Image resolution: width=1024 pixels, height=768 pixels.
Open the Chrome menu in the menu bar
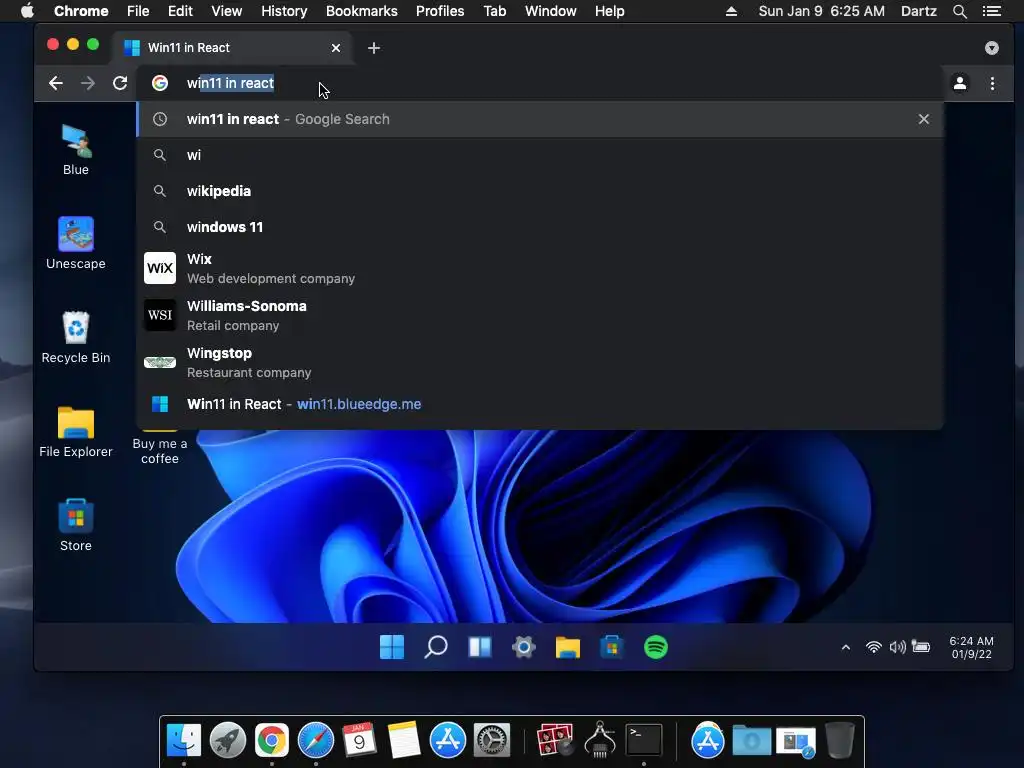81,11
